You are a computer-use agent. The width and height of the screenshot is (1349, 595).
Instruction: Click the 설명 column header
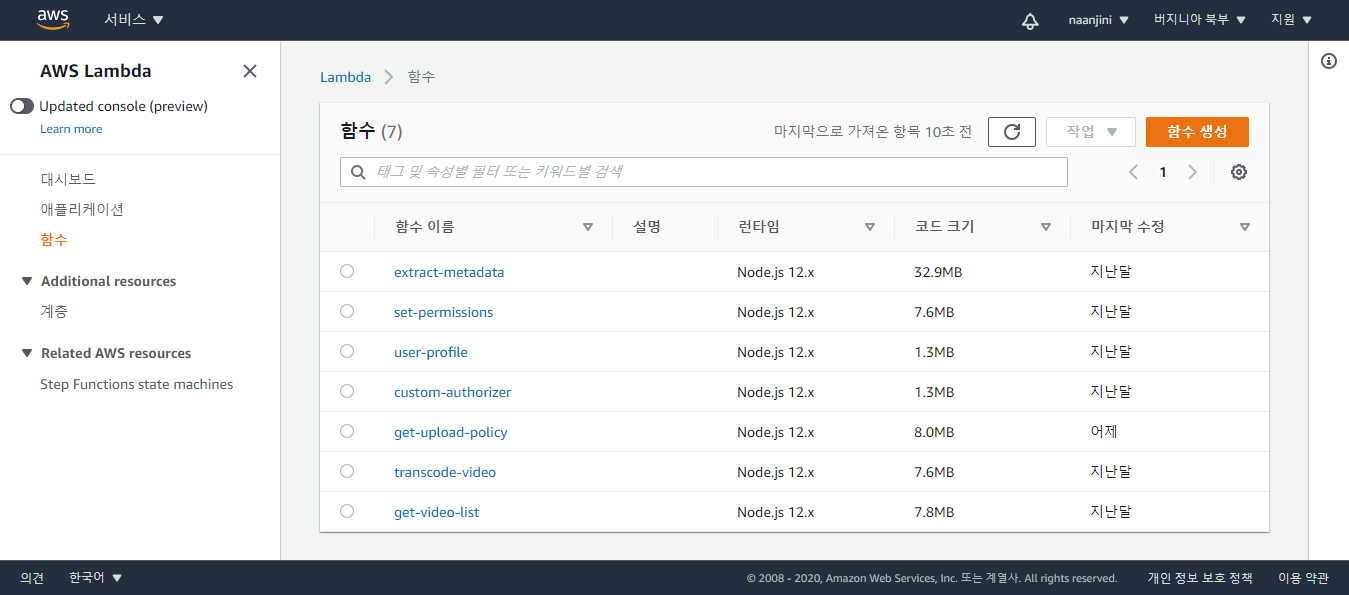pyautogui.click(x=647, y=227)
